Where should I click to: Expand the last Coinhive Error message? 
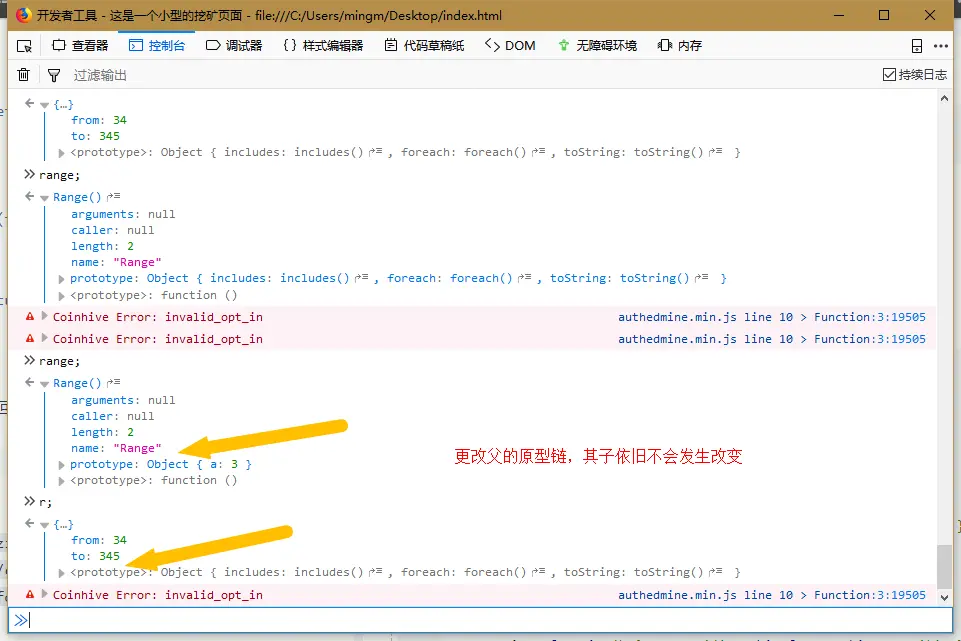coord(44,594)
